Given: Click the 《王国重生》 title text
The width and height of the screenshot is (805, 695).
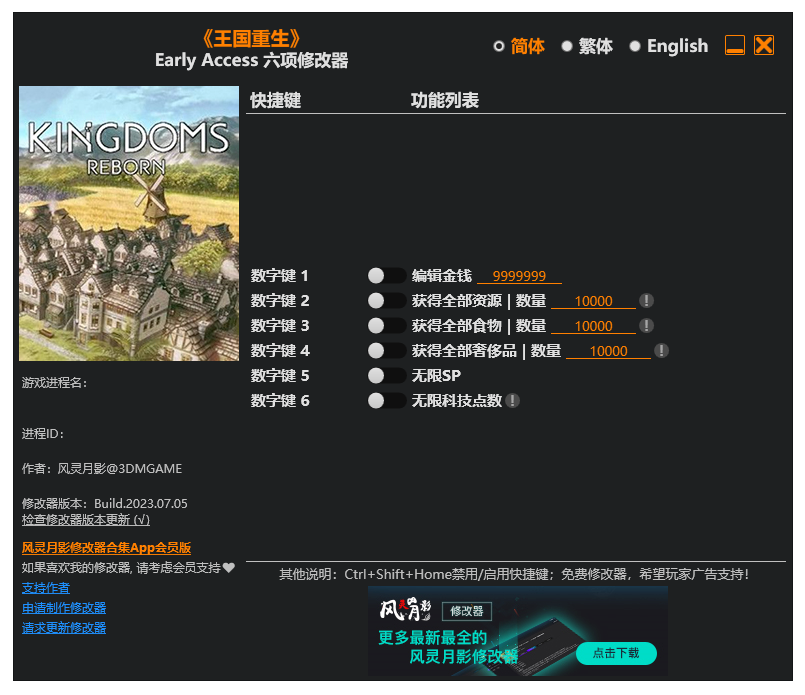Looking at the screenshot, I should point(251,38).
